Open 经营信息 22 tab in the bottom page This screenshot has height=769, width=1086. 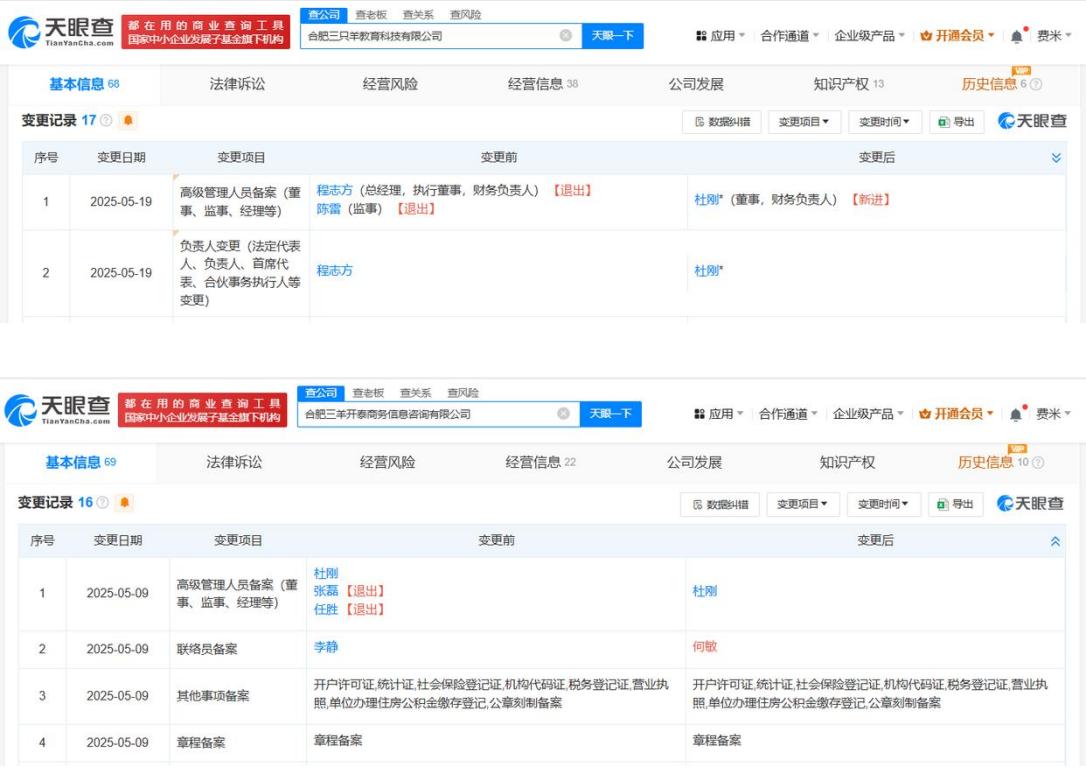pos(540,462)
